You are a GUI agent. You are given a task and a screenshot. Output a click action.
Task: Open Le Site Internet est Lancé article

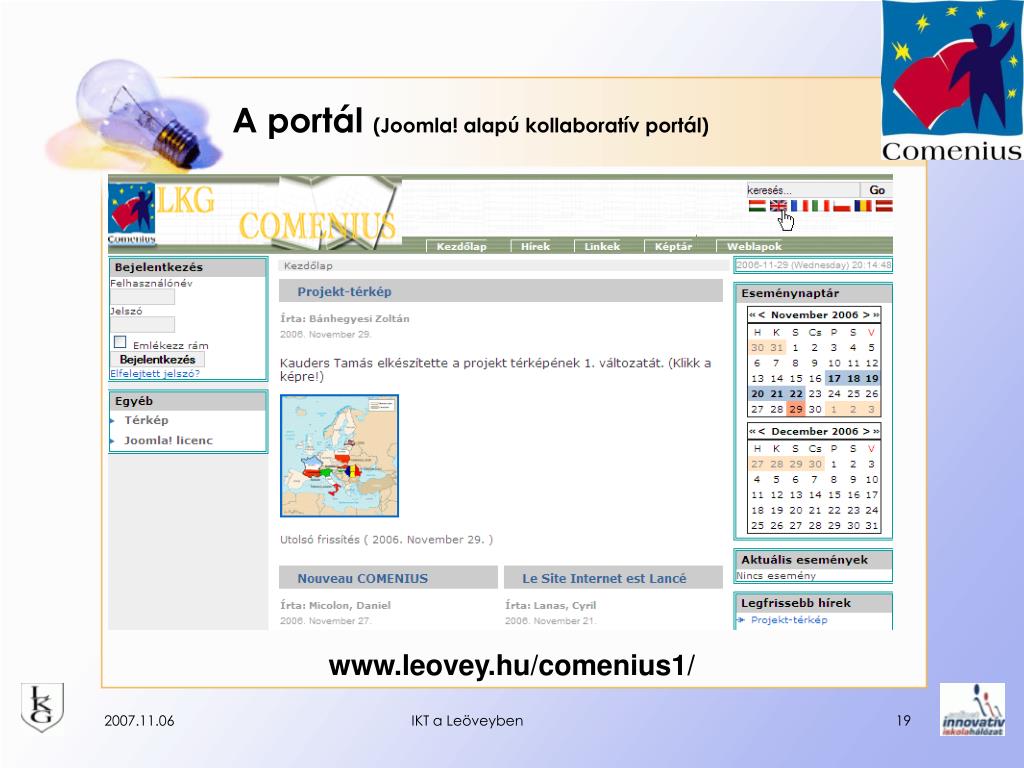coord(604,579)
